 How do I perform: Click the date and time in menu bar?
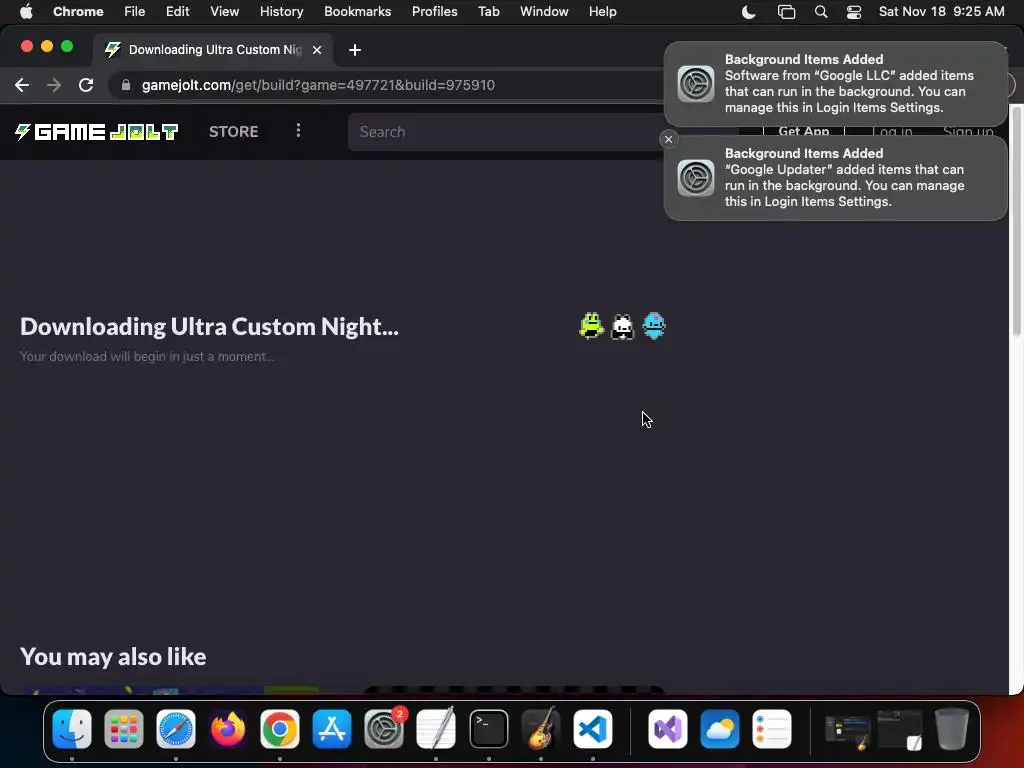pyautogui.click(x=941, y=12)
